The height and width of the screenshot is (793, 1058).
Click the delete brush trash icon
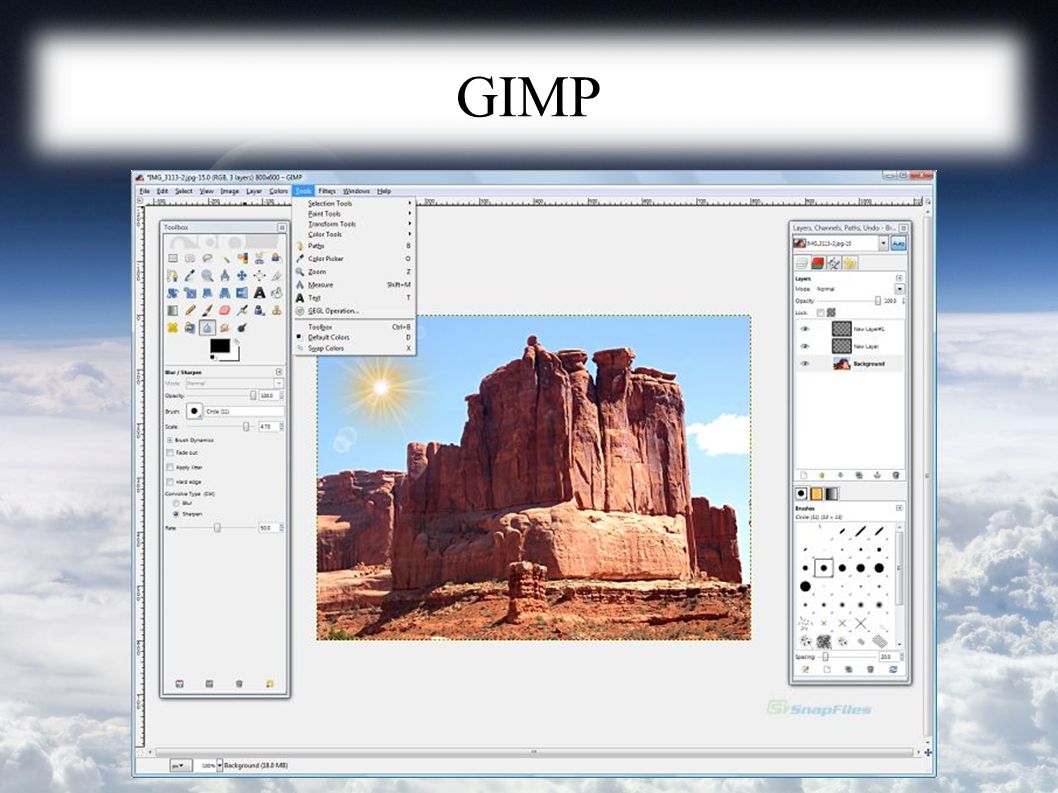(870, 669)
